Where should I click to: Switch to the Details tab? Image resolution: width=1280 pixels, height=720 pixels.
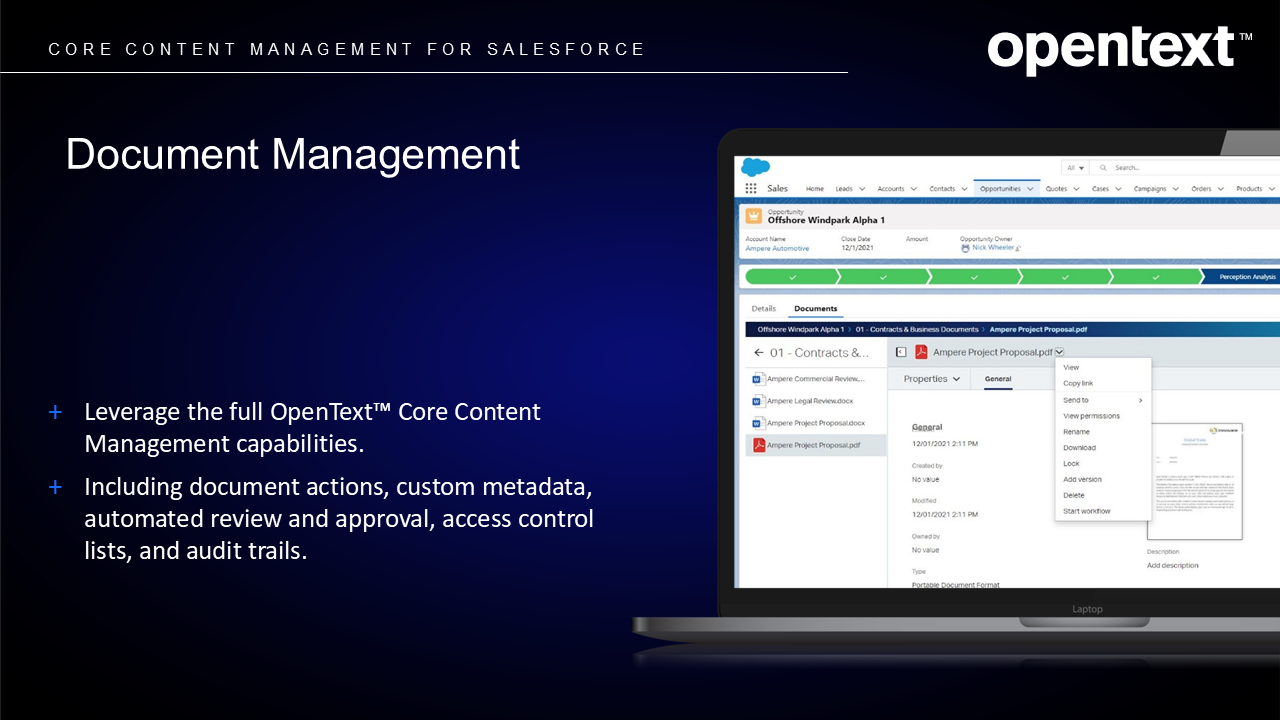[x=763, y=309]
